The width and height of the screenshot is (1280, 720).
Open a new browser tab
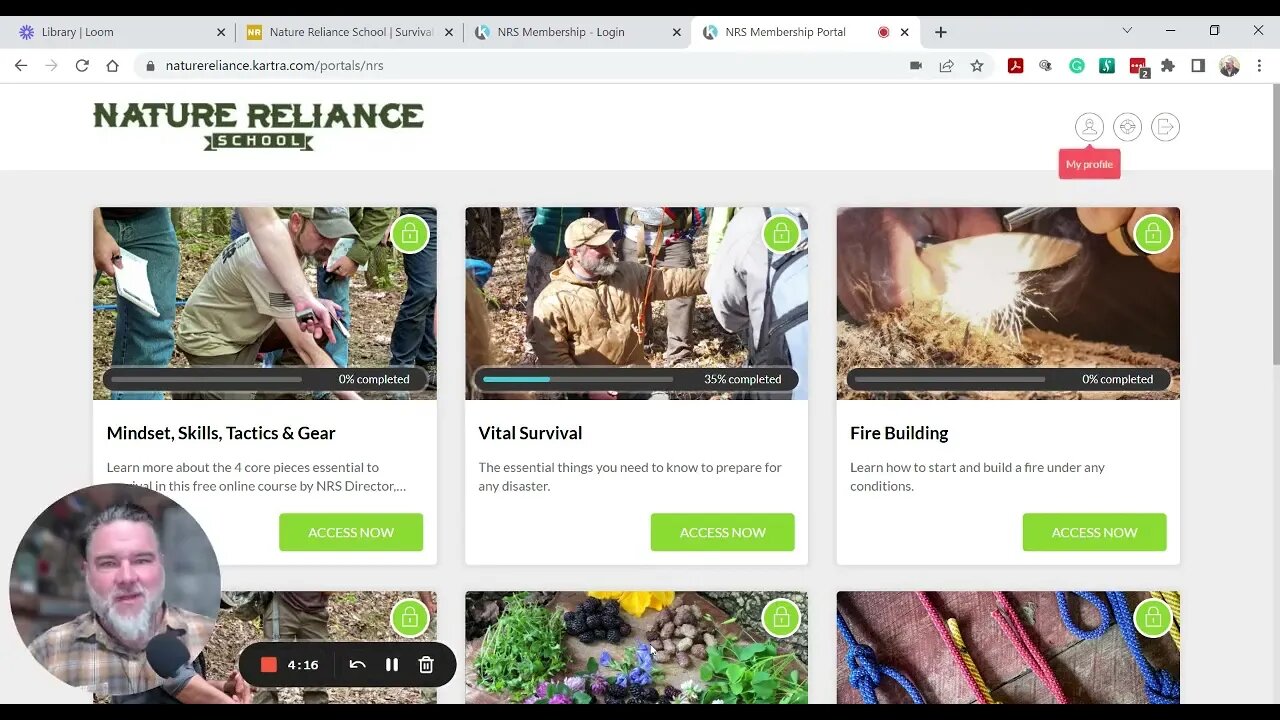click(940, 32)
